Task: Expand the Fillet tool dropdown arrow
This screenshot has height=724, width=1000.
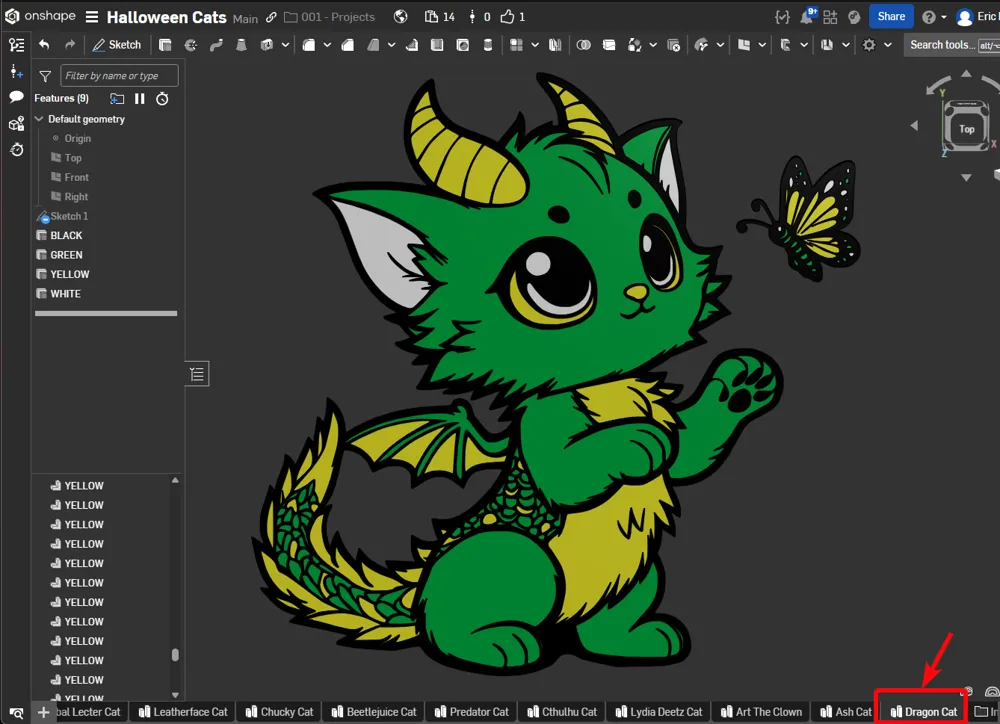Action: pos(327,45)
